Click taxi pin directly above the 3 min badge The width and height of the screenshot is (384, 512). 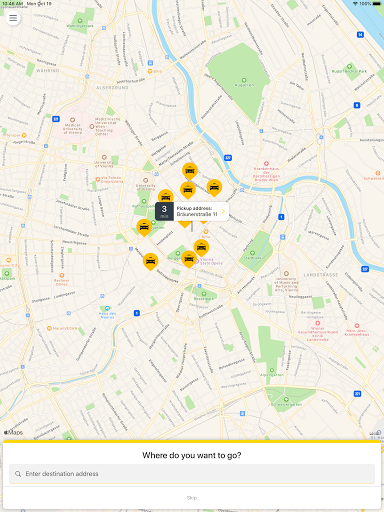click(166, 196)
